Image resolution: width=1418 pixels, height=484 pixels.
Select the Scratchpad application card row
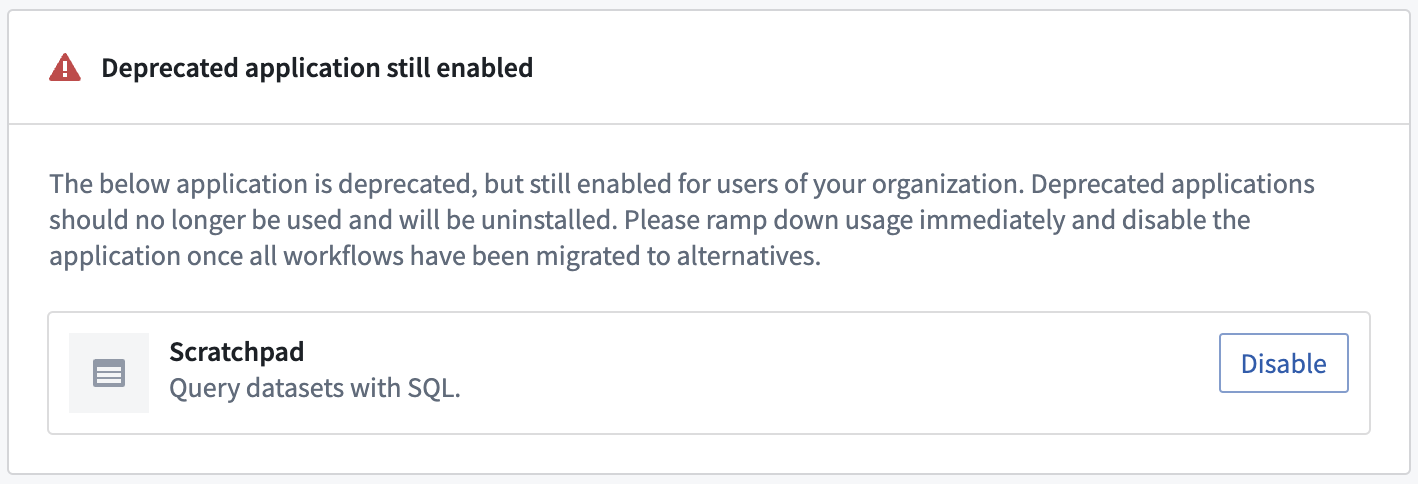pyautogui.click(x=709, y=373)
